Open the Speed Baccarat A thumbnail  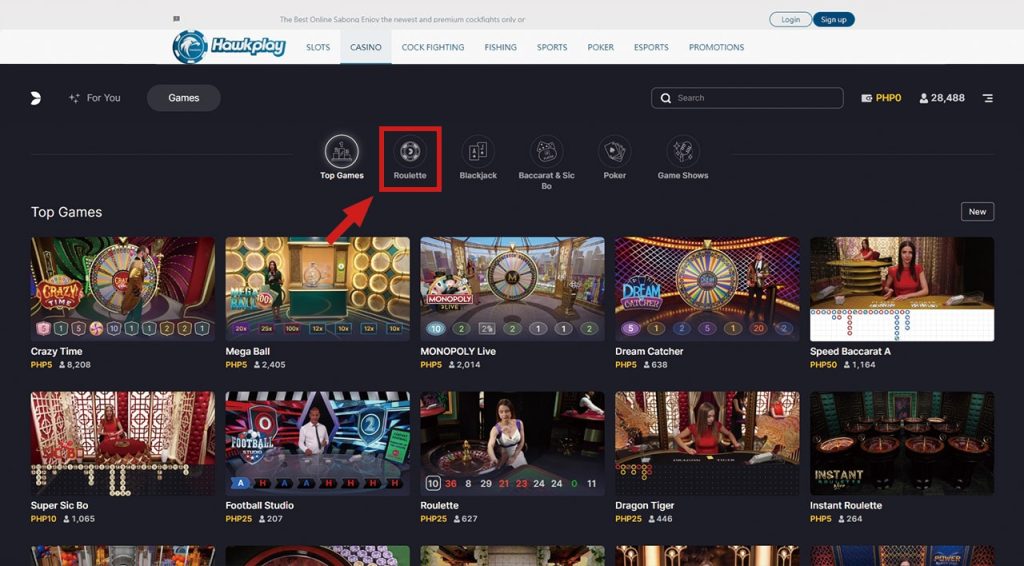pos(902,289)
